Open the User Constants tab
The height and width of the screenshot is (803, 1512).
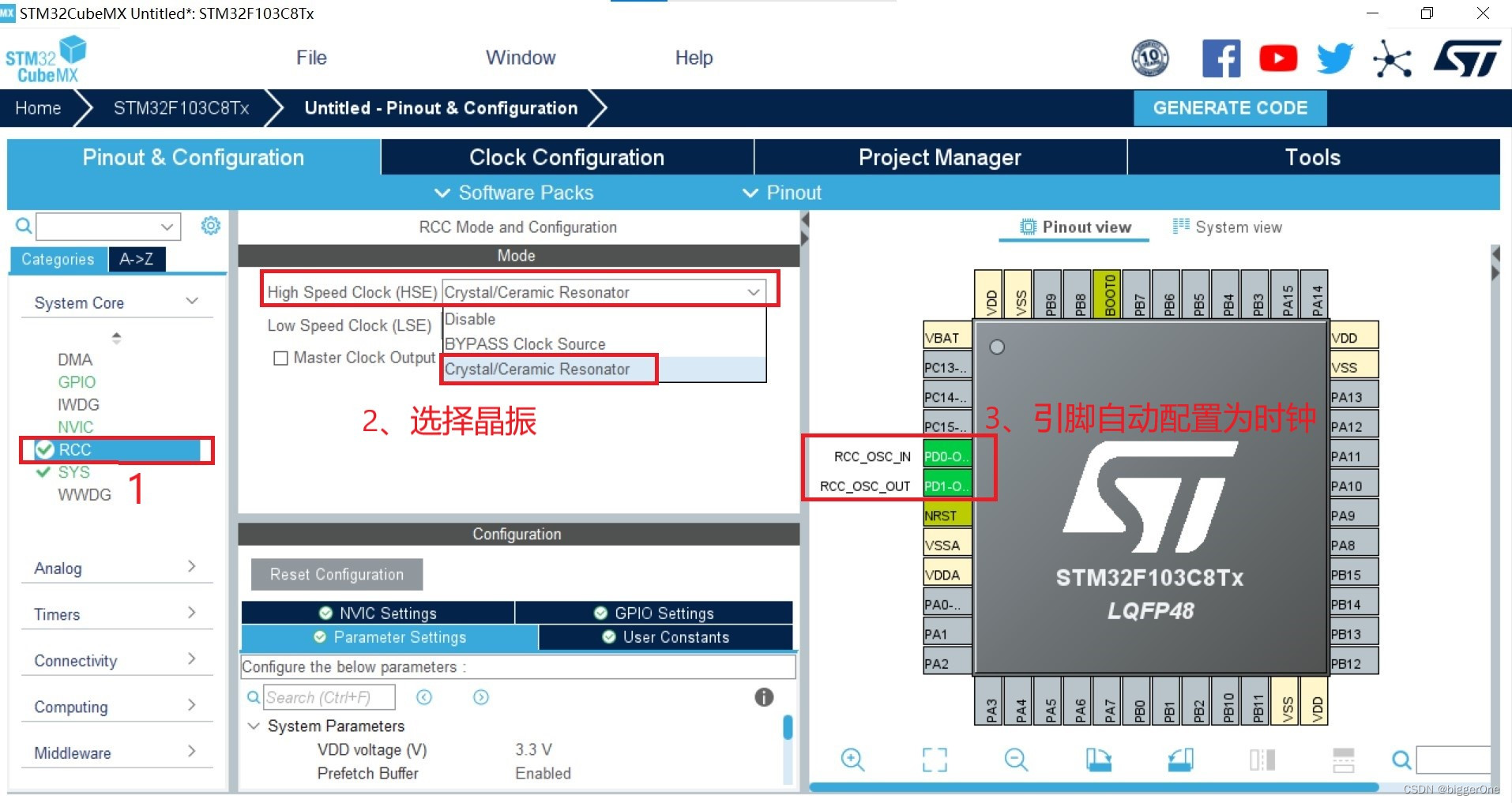pos(666,637)
